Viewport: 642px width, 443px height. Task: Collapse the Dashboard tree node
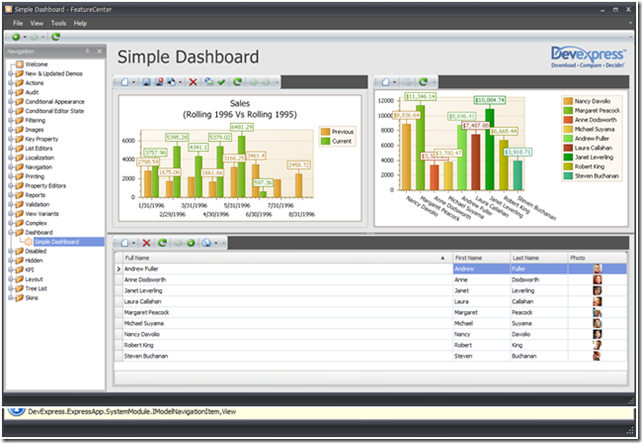pyautogui.click(x=11, y=233)
